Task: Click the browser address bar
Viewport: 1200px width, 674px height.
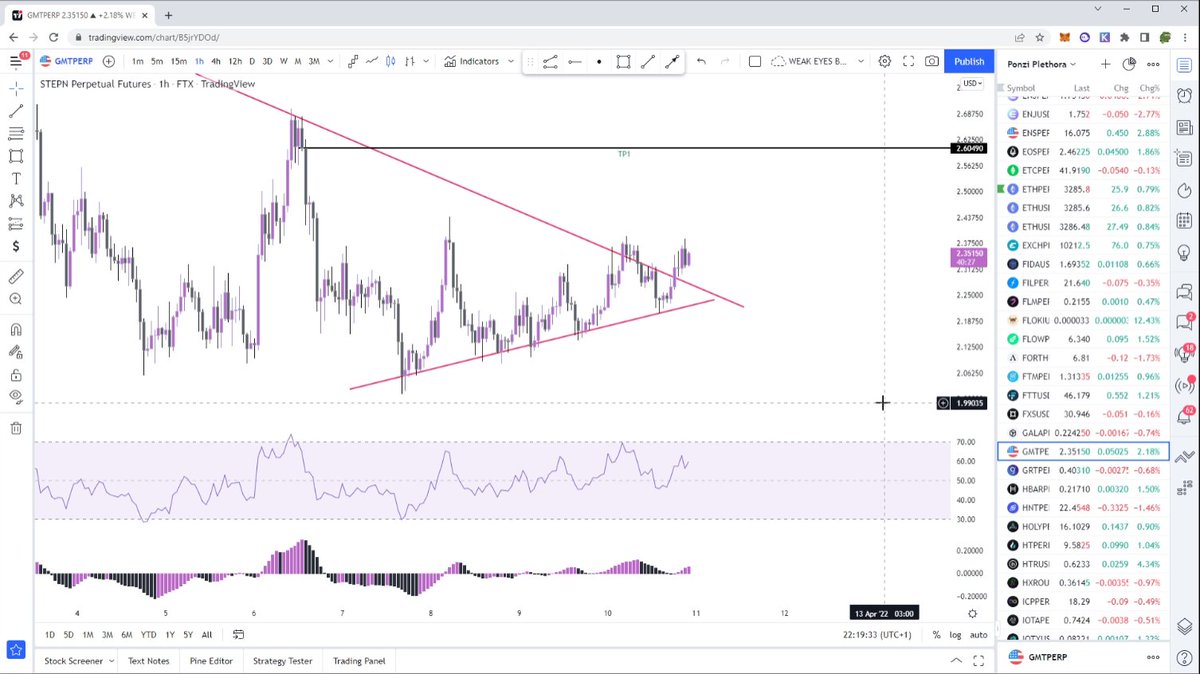Action: (x=540, y=37)
